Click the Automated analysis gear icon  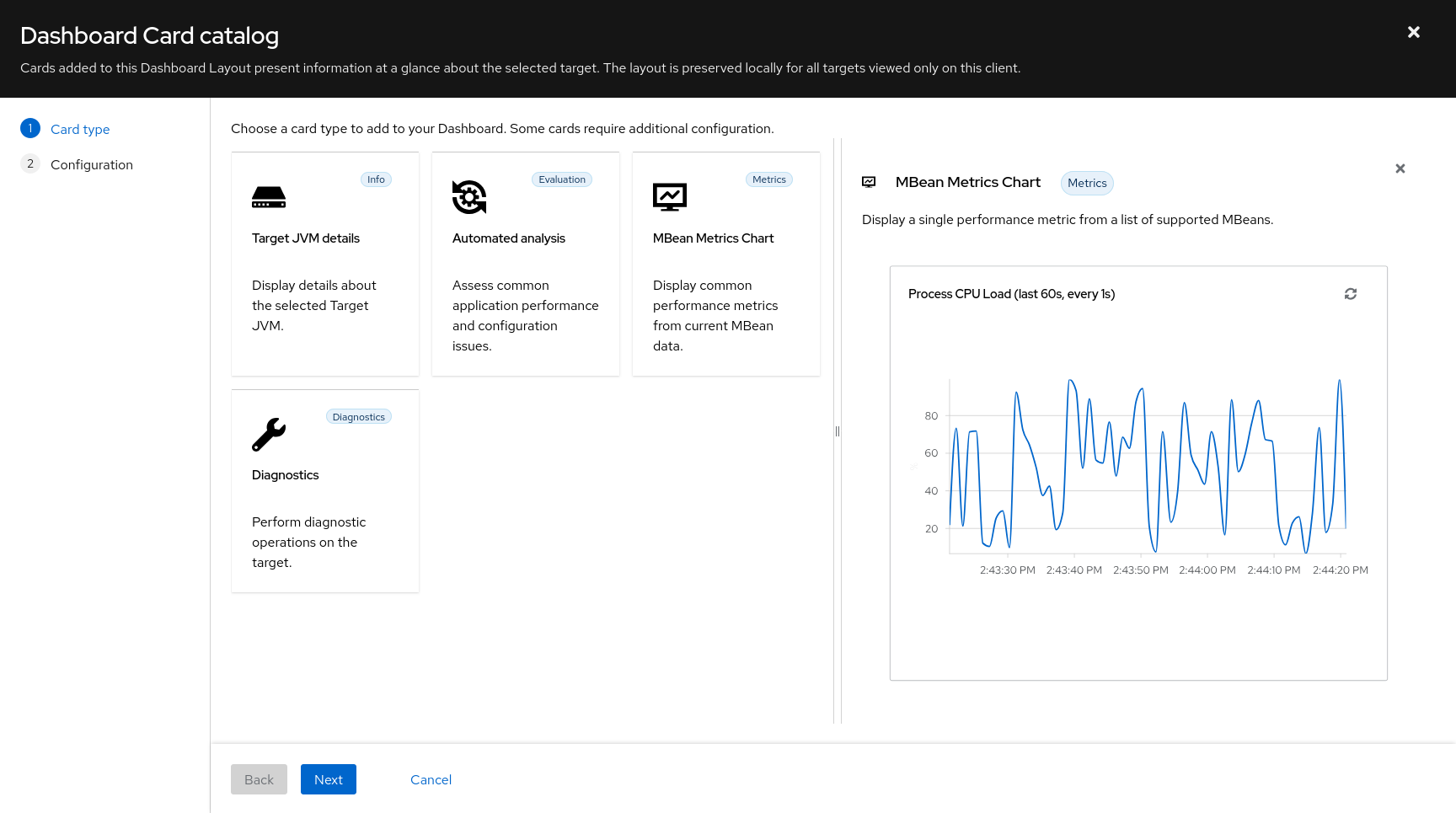(469, 197)
